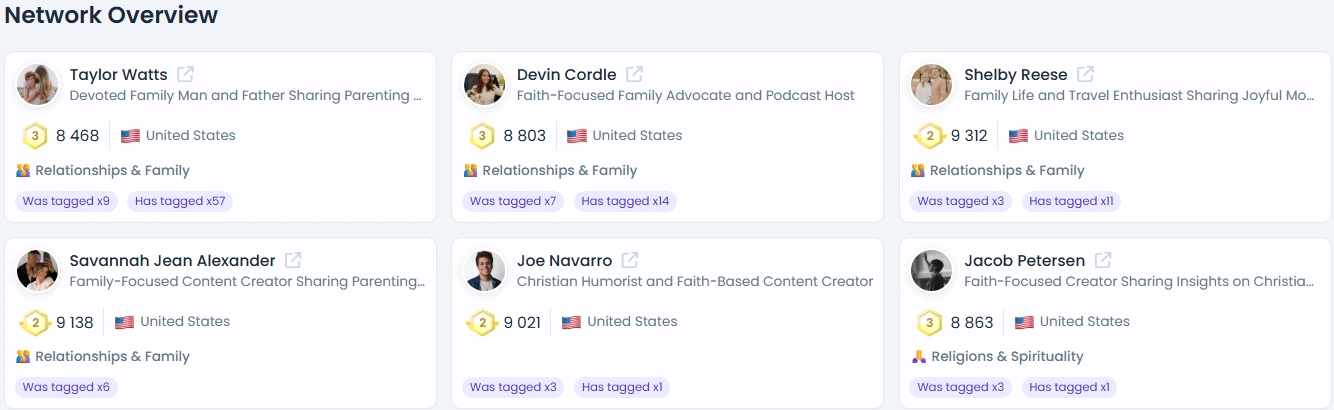Screen dimensions: 1334x410
Task: Open Jacob Petersen name link
Action: pyautogui.click(x=1025, y=261)
